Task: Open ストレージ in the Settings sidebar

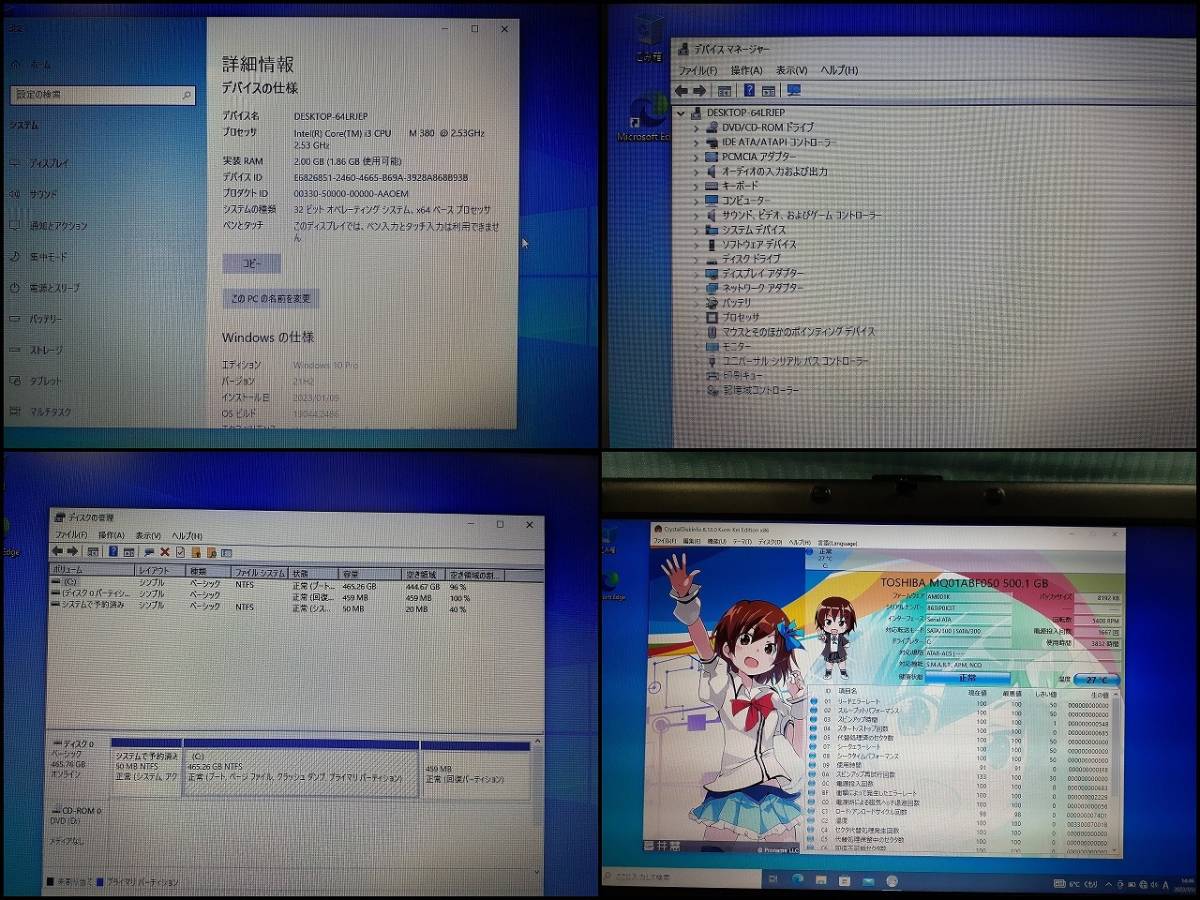Action: [x=37, y=350]
